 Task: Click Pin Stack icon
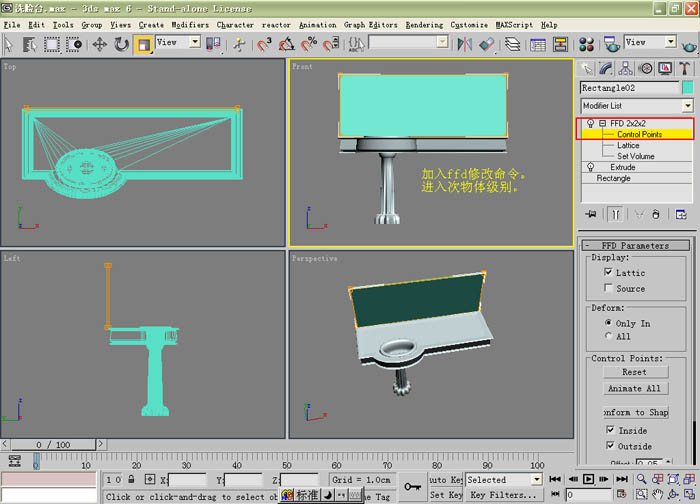591,214
